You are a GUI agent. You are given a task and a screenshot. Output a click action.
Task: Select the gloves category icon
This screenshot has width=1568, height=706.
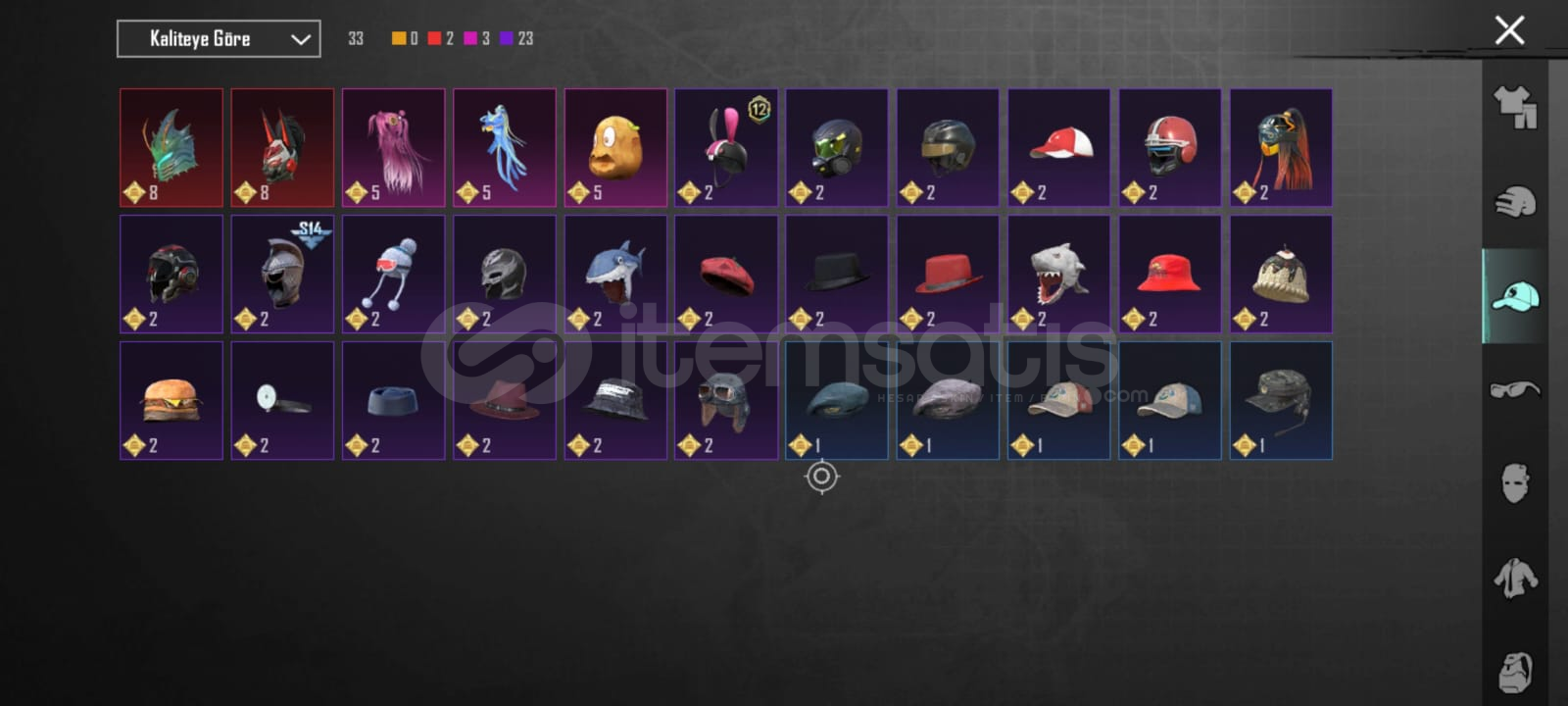1515,202
